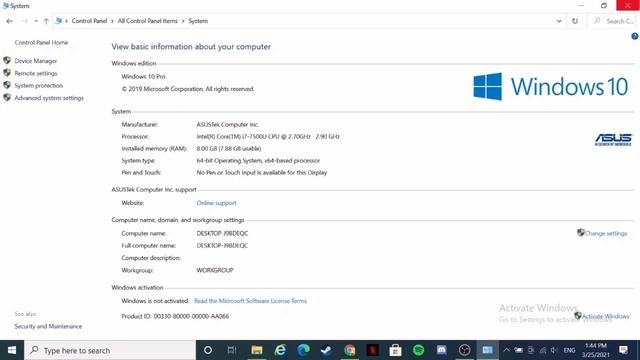Click the network tray icon
640x360 pixels.
point(542,350)
